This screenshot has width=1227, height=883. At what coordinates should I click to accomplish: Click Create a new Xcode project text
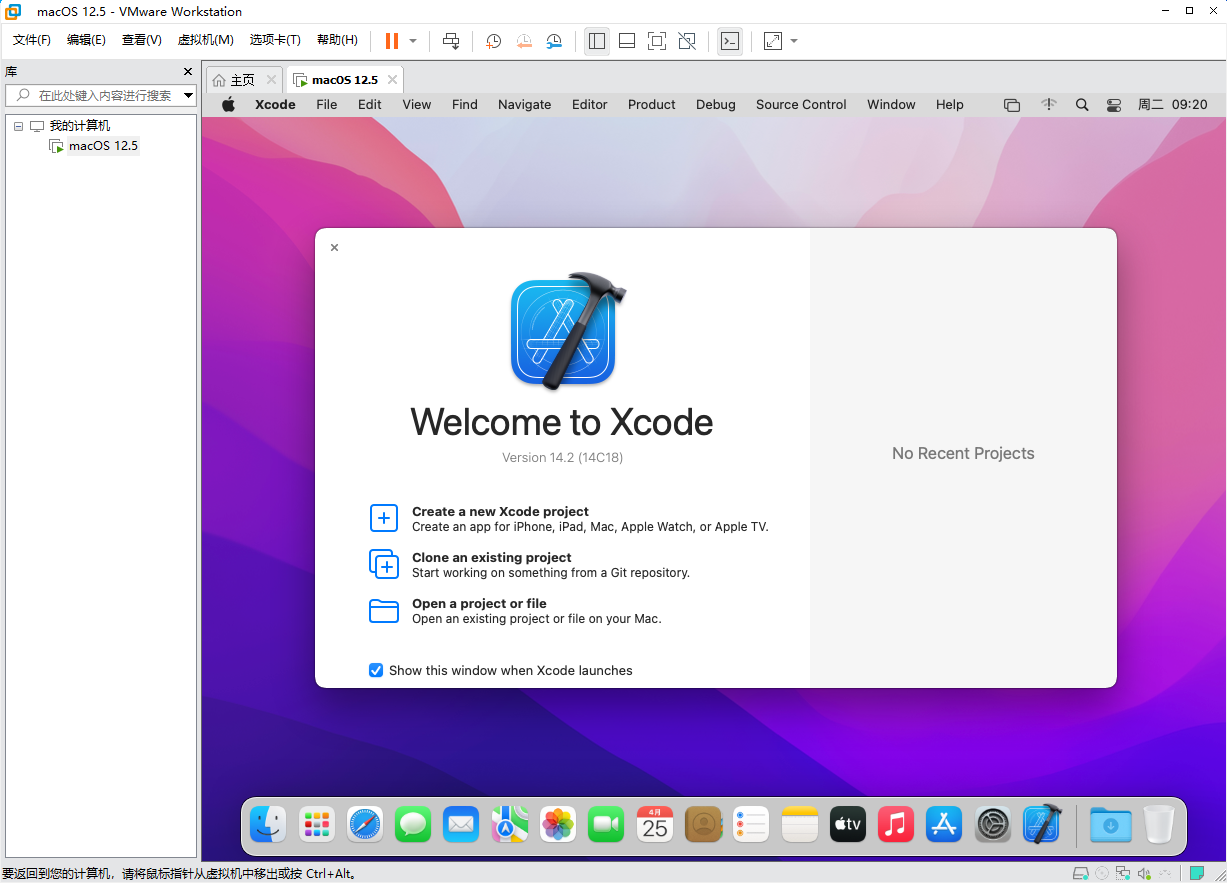(500, 511)
